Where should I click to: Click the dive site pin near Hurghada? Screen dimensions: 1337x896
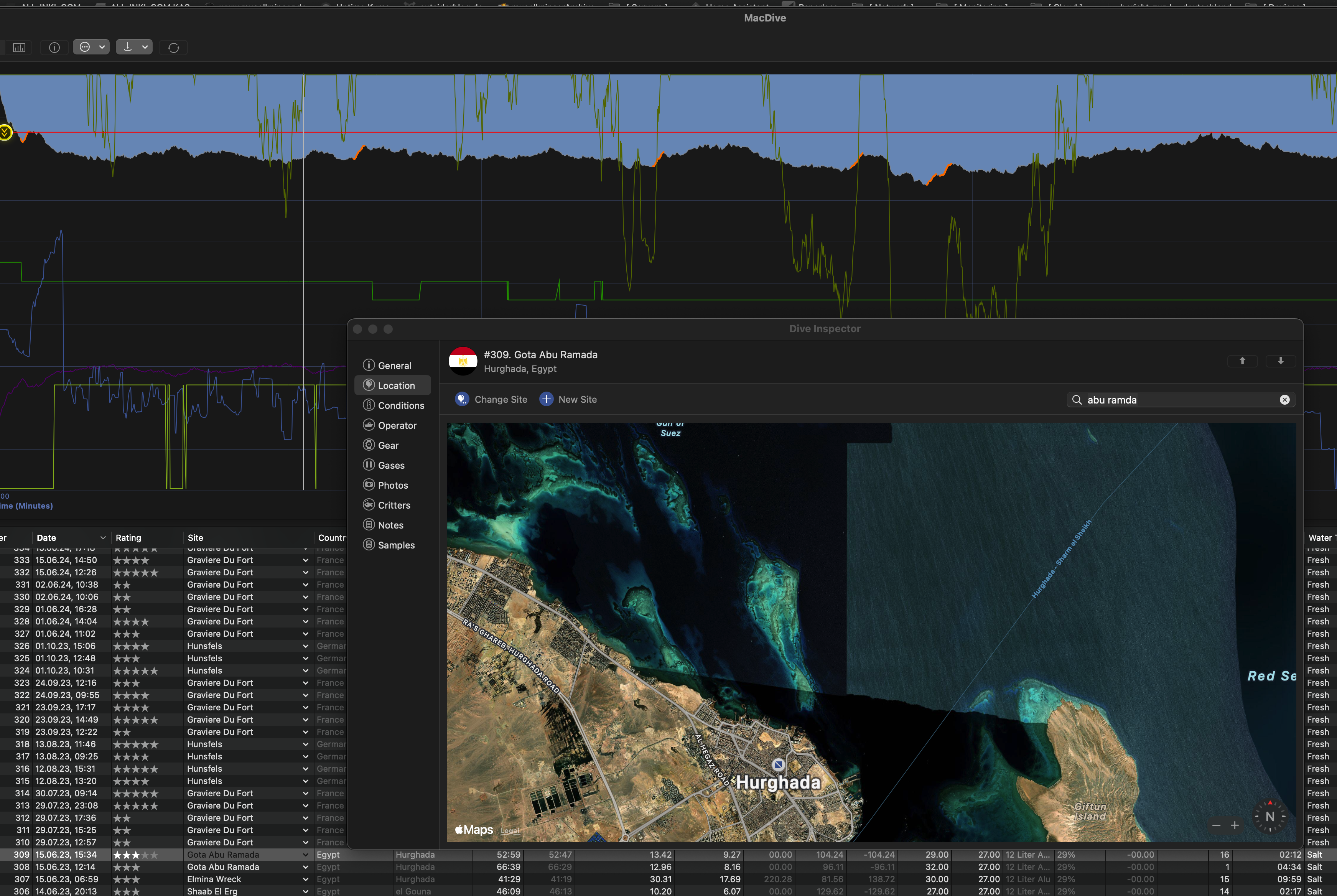coord(778,764)
